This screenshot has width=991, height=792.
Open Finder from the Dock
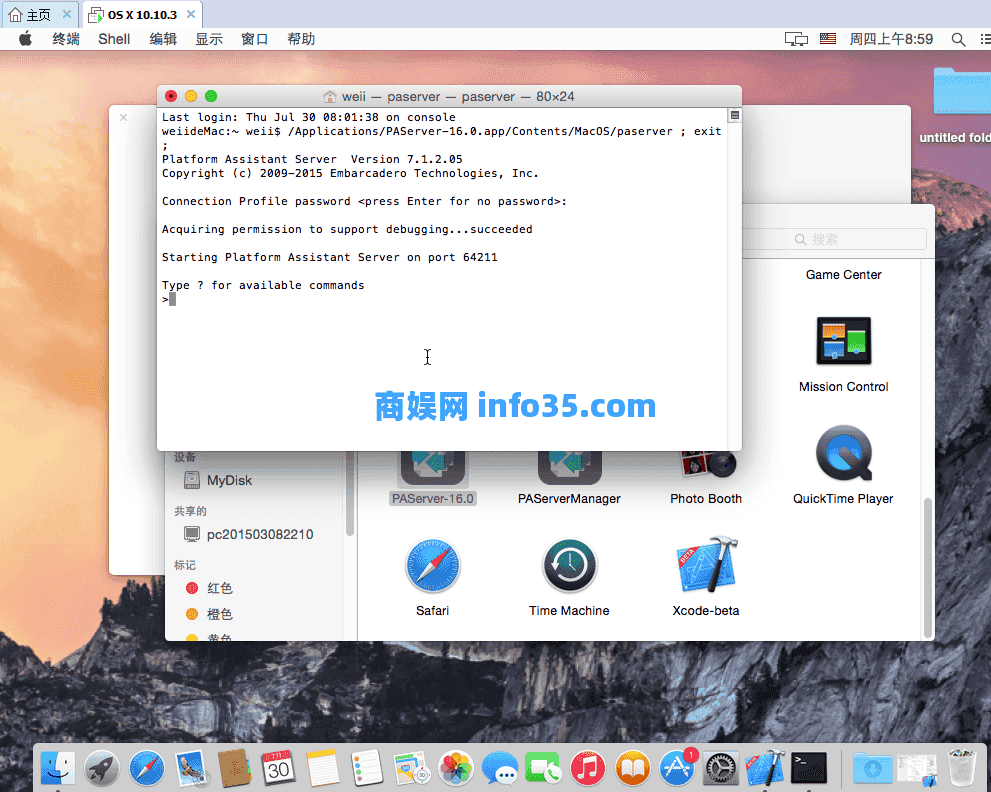(x=58, y=768)
